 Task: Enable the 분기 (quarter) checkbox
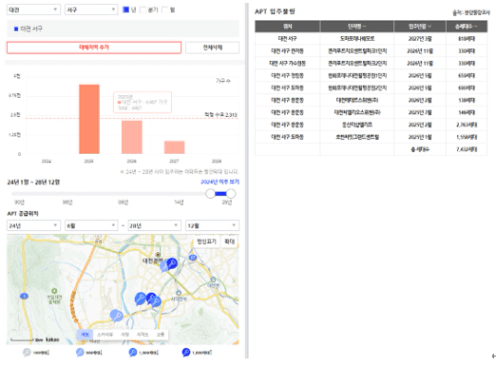pyautogui.click(x=143, y=10)
